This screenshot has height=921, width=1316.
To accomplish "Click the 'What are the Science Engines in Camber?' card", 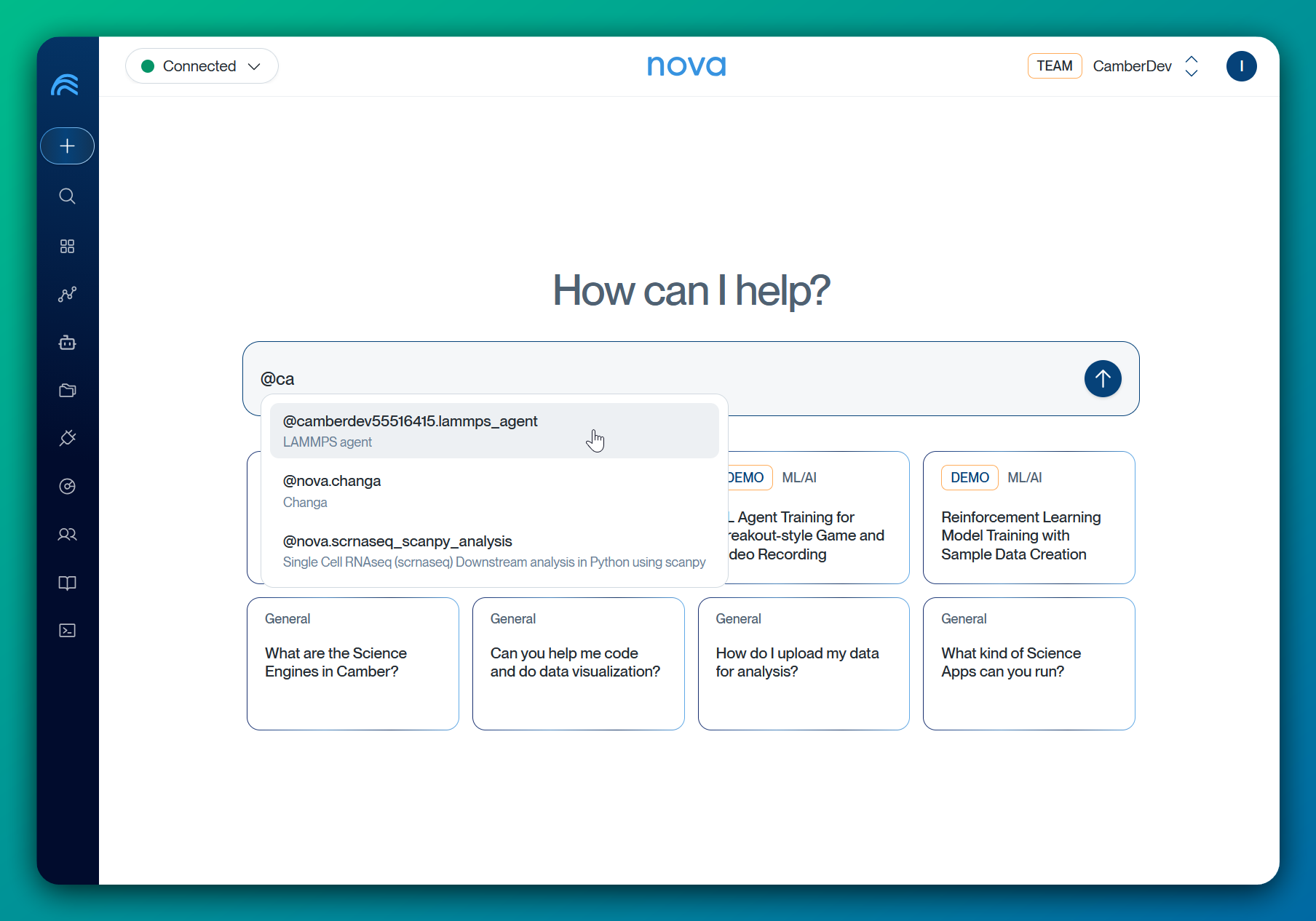I will tap(352, 663).
